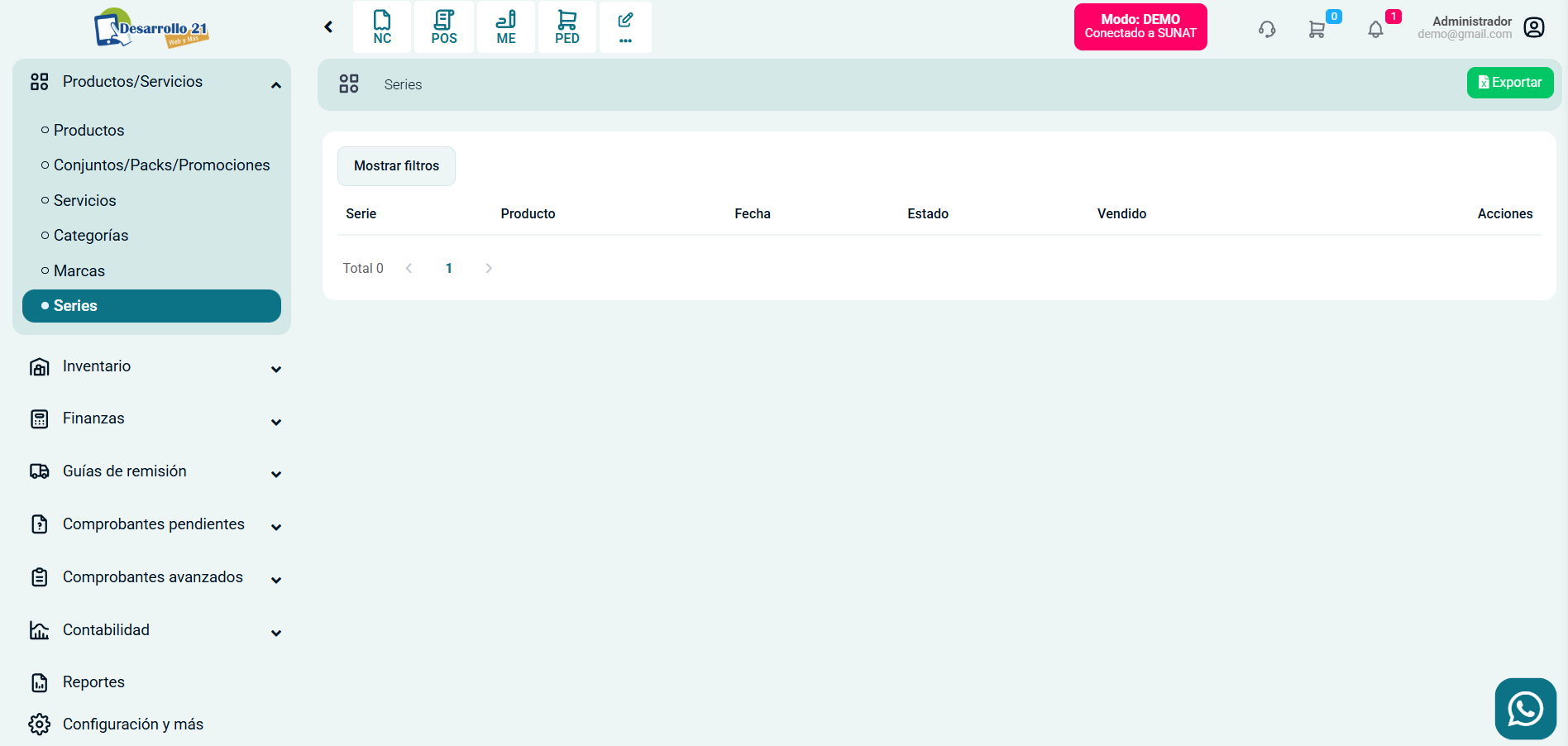Select Marcas in the sidebar
Image resolution: width=1568 pixels, height=746 pixels.
pyautogui.click(x=79, y=270)
